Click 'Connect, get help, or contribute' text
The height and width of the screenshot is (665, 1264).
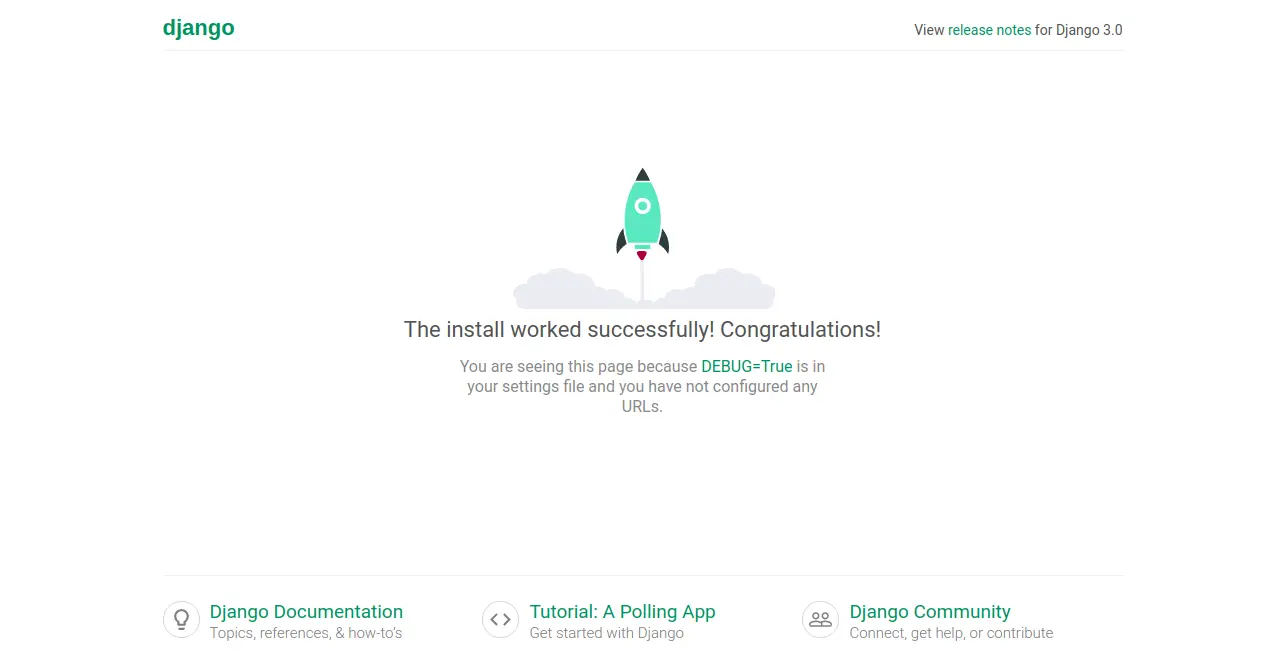click(951, 633)
